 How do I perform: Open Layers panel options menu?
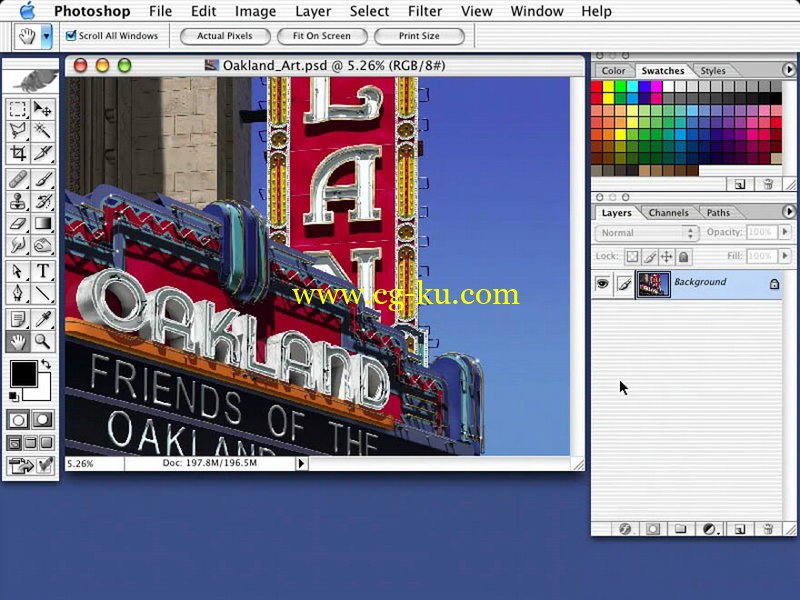[x=789, y=211]
